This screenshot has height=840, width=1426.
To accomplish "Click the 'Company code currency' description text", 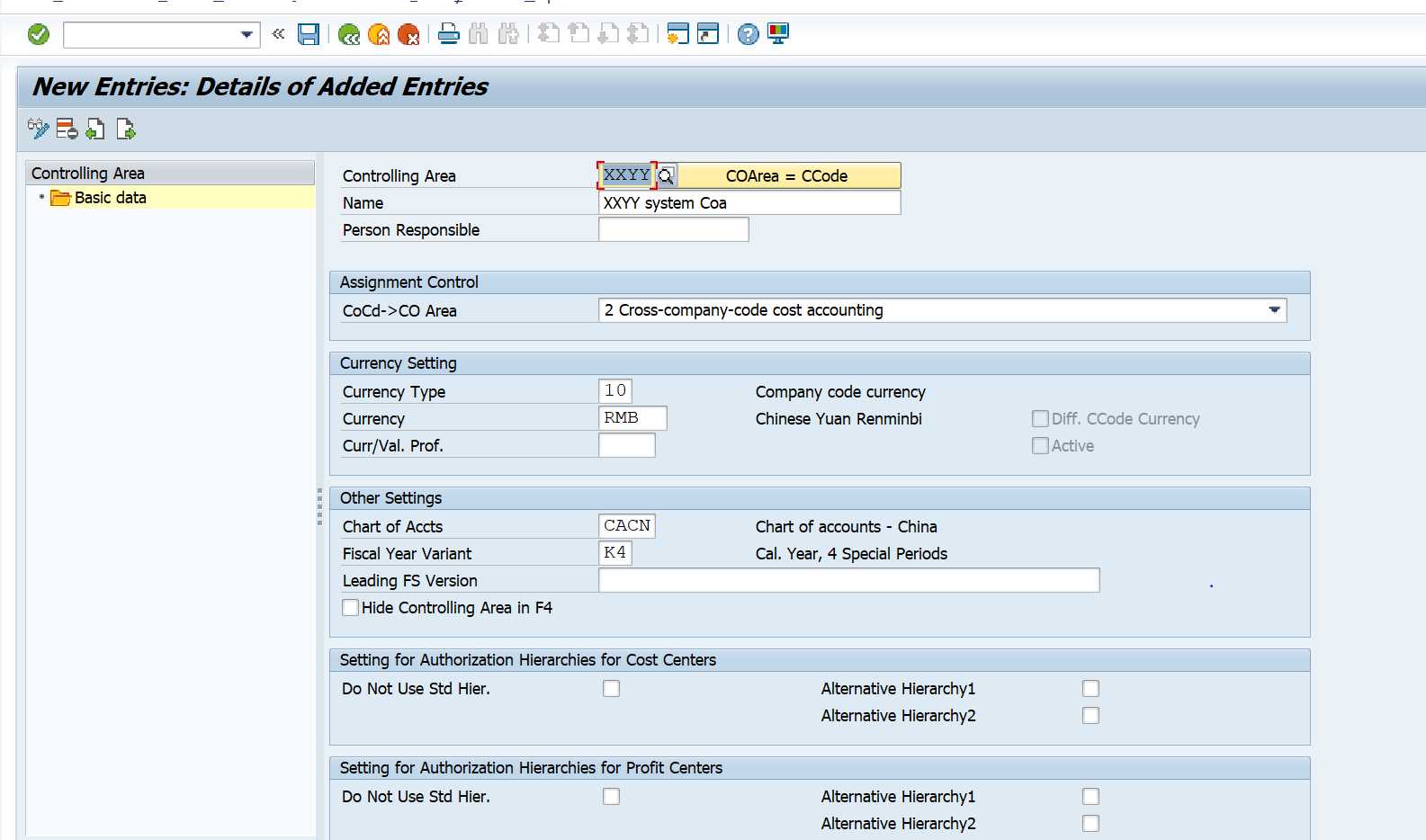I will pos(840,392).
